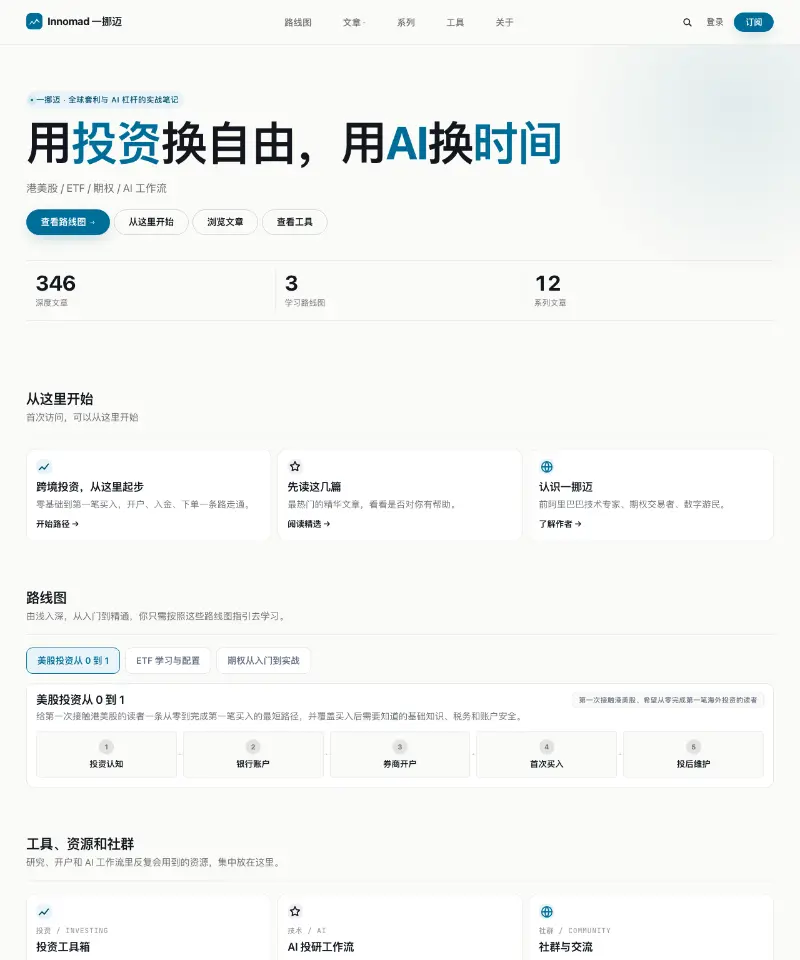Switch to 美股投资从 0 到 1 tab
The height and width of the screenshot is (960, 800).
(x=73, y=661)
